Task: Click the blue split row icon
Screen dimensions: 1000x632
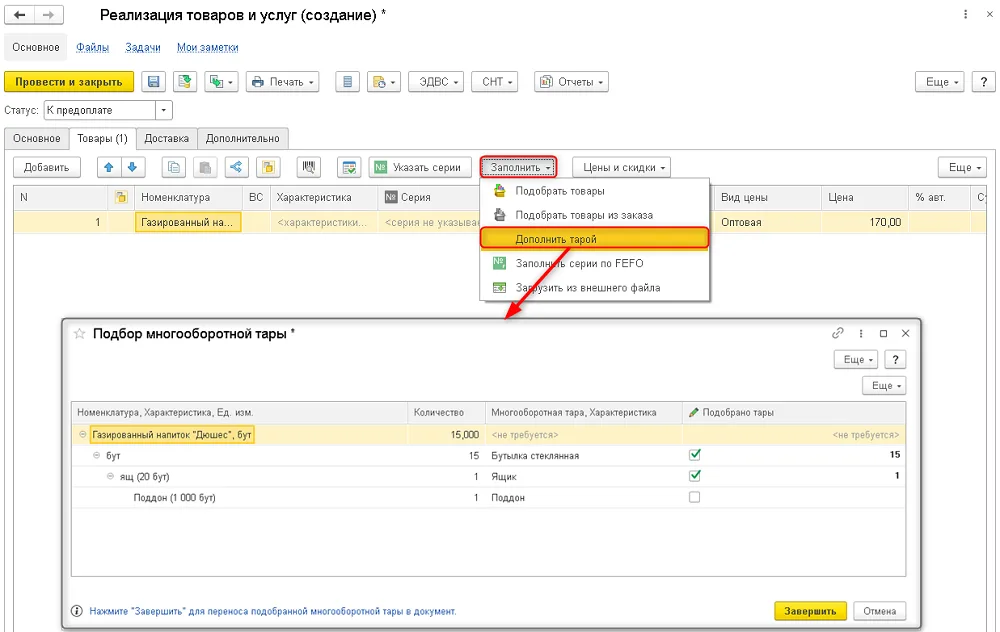Action: 236,167
